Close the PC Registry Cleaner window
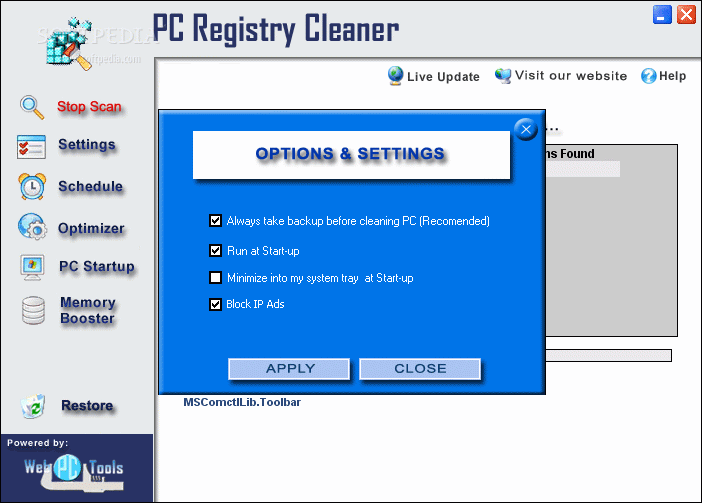The height and width of the screenshot is (503, 702). click(x=686, y=14)
